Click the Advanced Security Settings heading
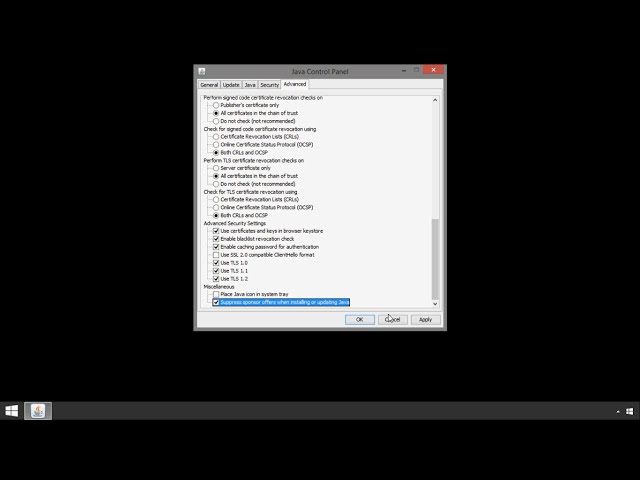The image size is (640, 480). (x=235, y=223)
